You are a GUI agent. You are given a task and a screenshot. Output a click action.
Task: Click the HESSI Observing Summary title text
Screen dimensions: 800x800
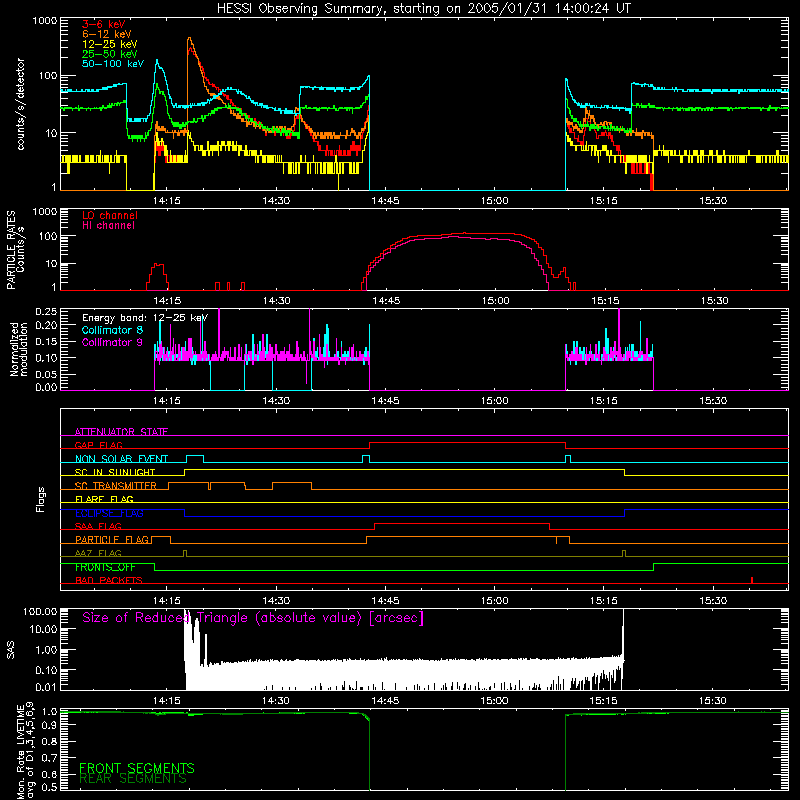pos(423,9)
